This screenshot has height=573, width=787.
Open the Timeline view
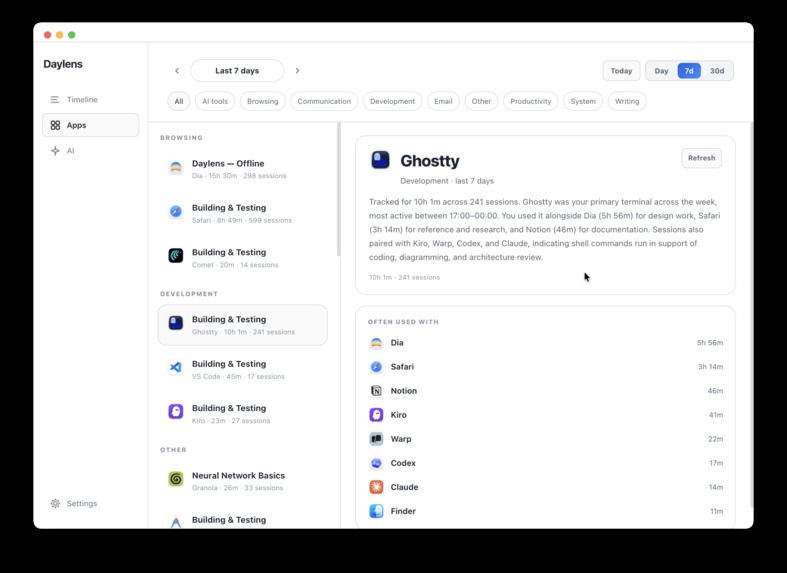(x=90, y=99)
